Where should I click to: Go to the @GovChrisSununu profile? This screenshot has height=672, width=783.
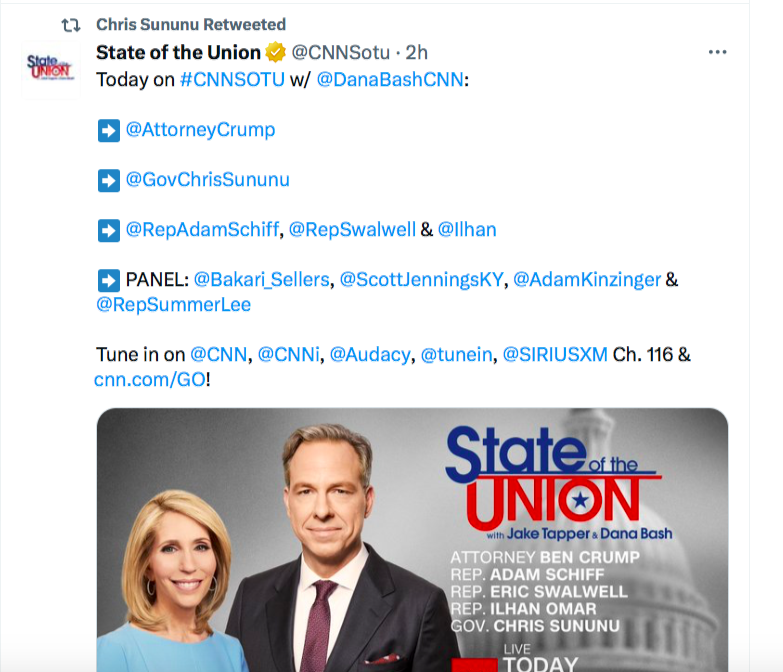point(207,180)
